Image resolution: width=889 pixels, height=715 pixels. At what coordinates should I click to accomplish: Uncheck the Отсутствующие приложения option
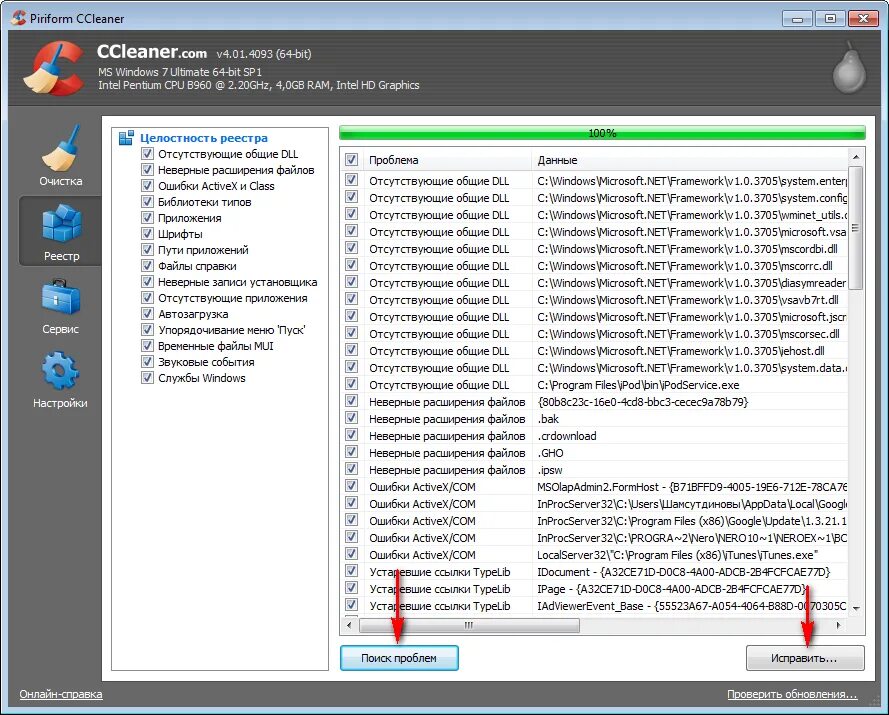coord(147,298)
